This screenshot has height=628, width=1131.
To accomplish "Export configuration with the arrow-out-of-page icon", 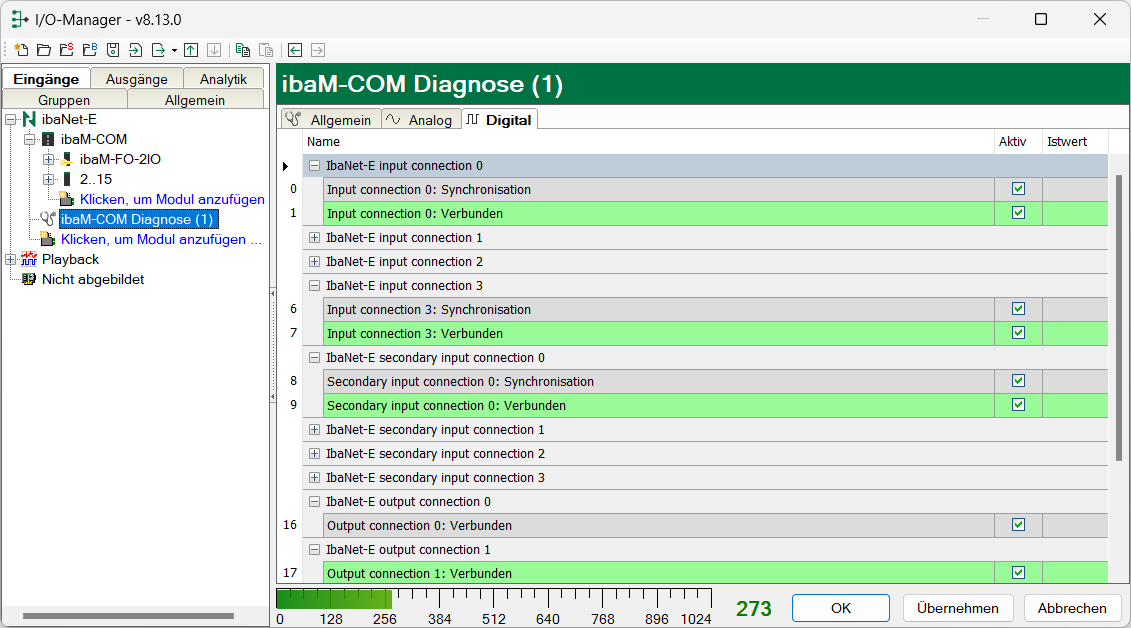I will 158,50.
